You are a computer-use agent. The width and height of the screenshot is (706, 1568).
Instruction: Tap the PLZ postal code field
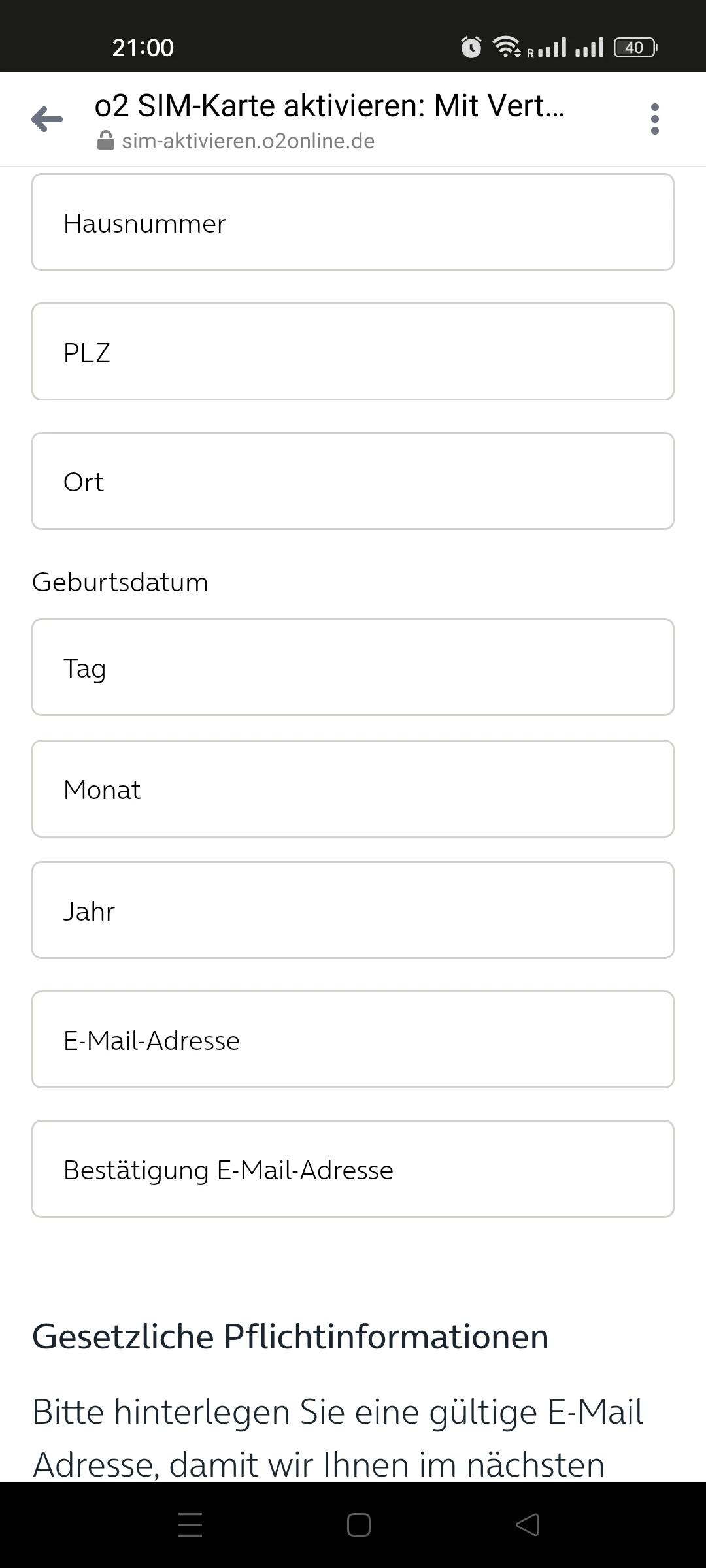[353, 352]
